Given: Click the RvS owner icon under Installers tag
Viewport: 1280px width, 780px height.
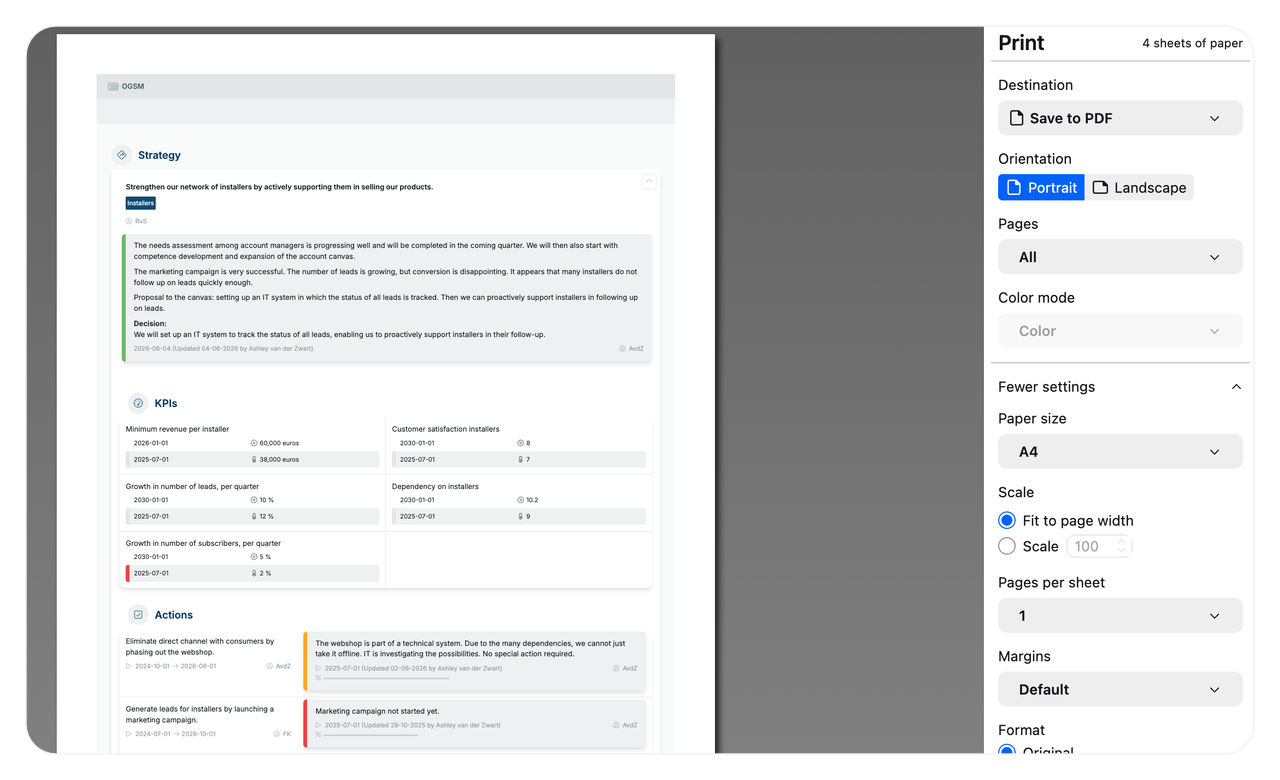Looking at the screenshot, I should pyautogui.click(x=129, y=221).
